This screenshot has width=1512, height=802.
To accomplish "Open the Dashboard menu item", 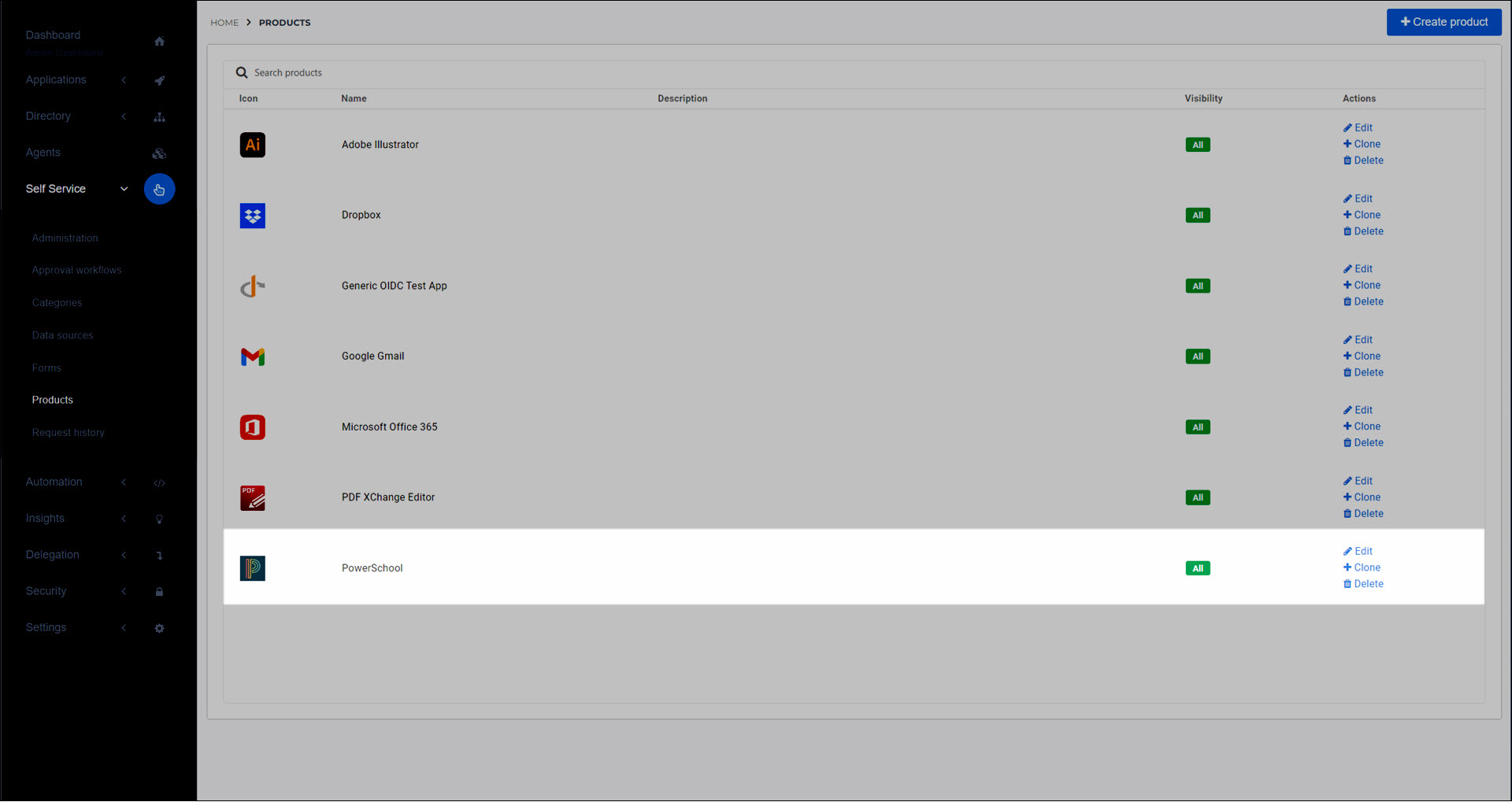I will click(x=53, y=35).
